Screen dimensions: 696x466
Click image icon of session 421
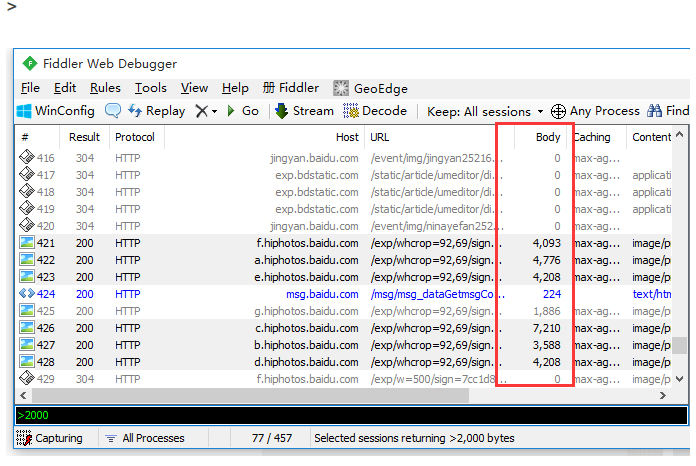[x=27, y=242]
